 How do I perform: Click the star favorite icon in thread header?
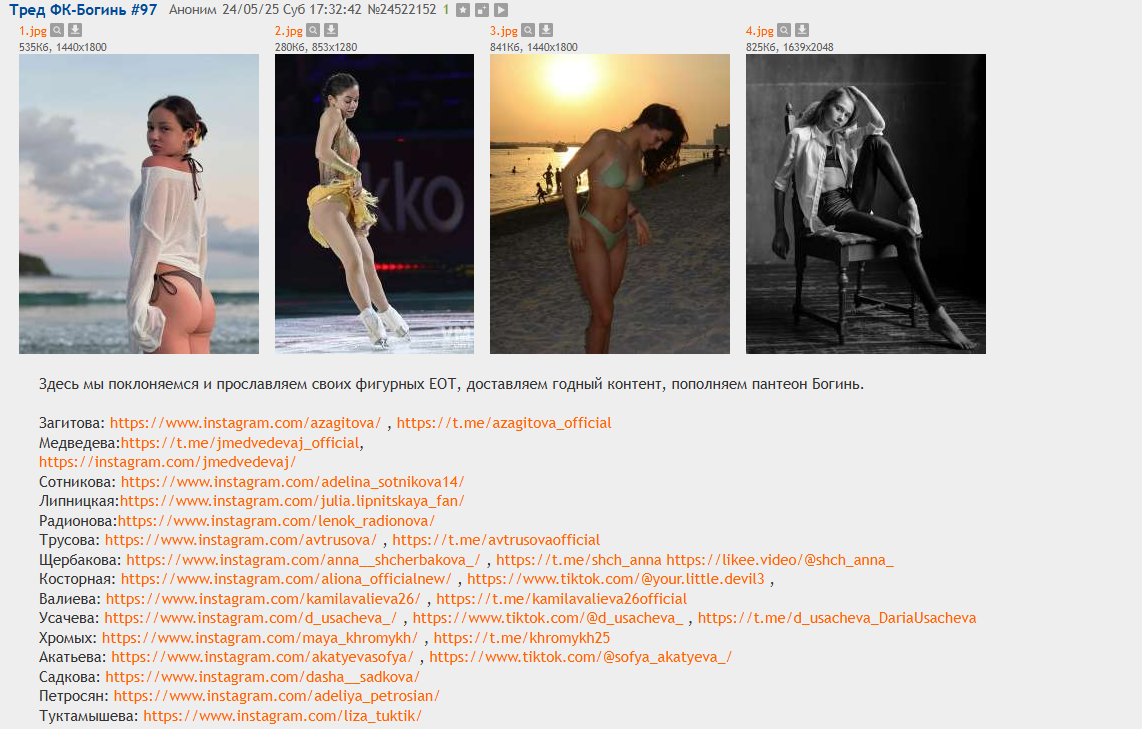(462, 10)
